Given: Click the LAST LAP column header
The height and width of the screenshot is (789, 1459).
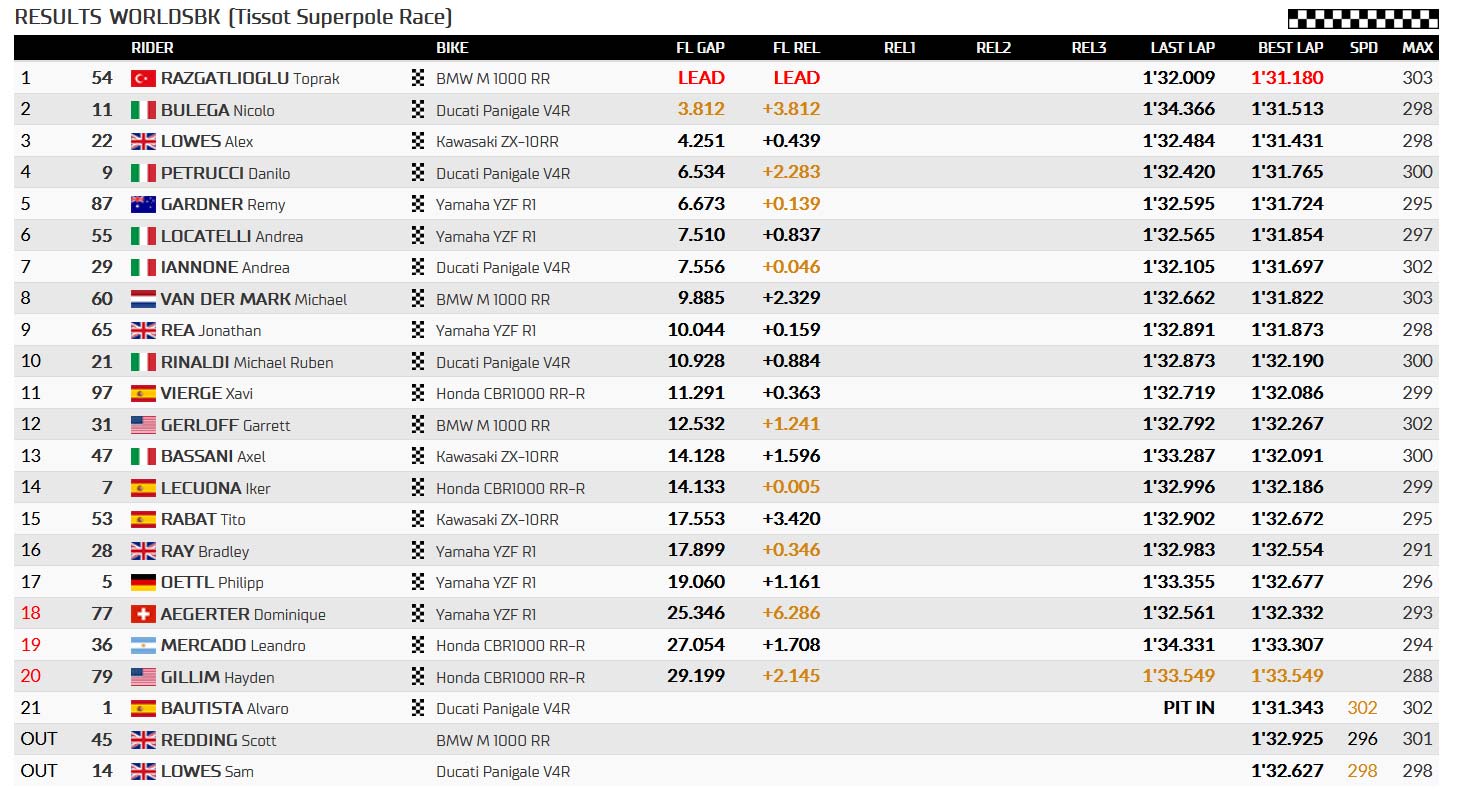Looking at the screenshot, I should click(1182, 47).
